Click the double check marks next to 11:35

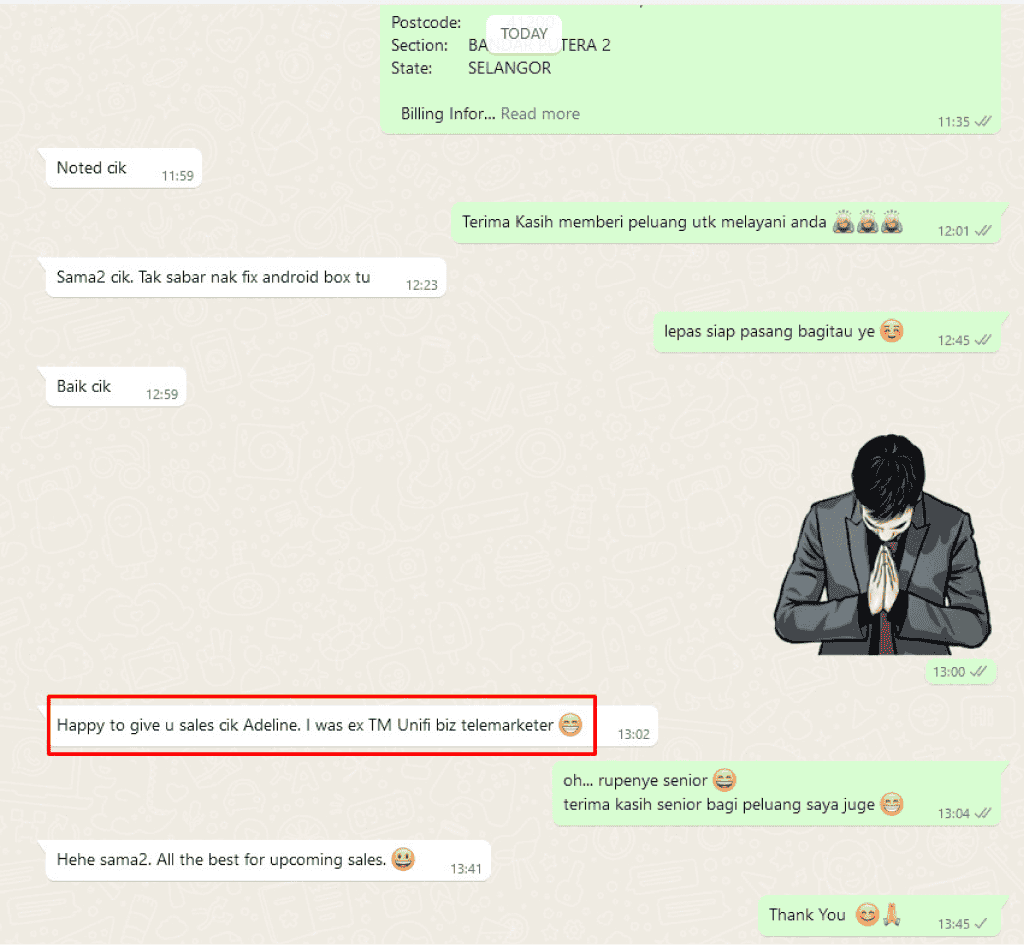coord(982,121)
